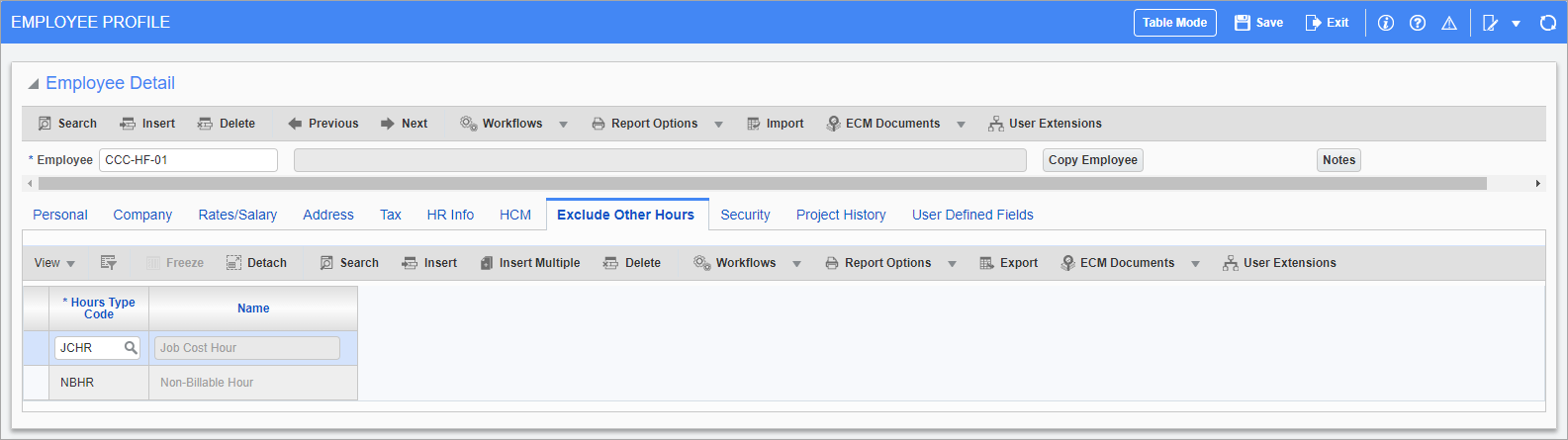
Task: Click the warning triangle icon
Action: point(1448,23)
